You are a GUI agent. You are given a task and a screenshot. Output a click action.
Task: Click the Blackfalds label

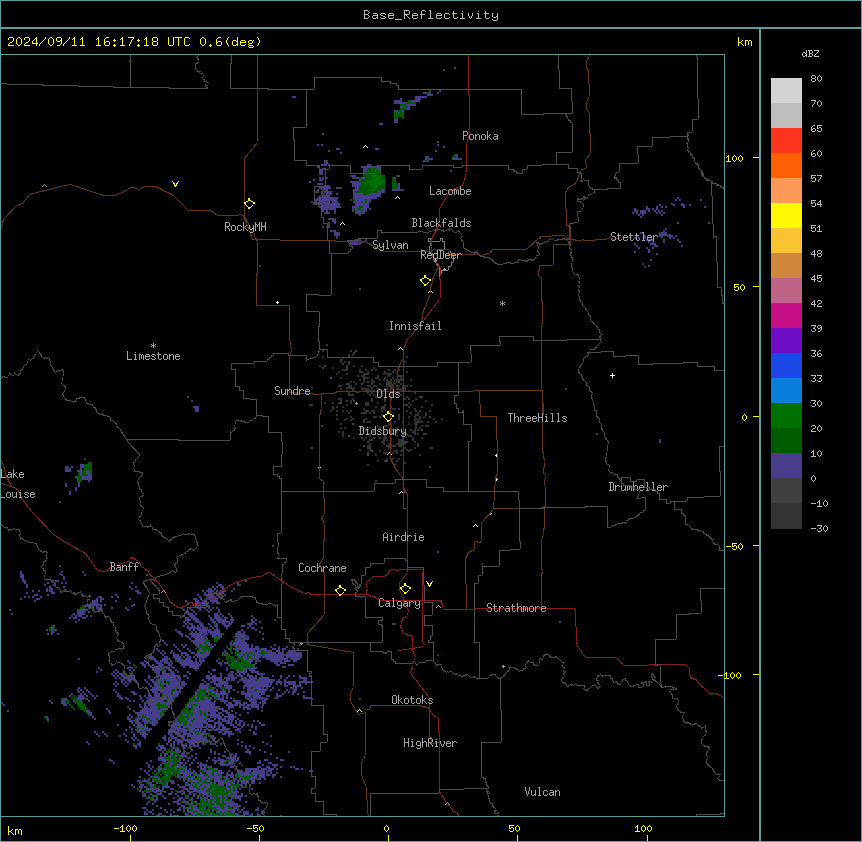(441, 223)
